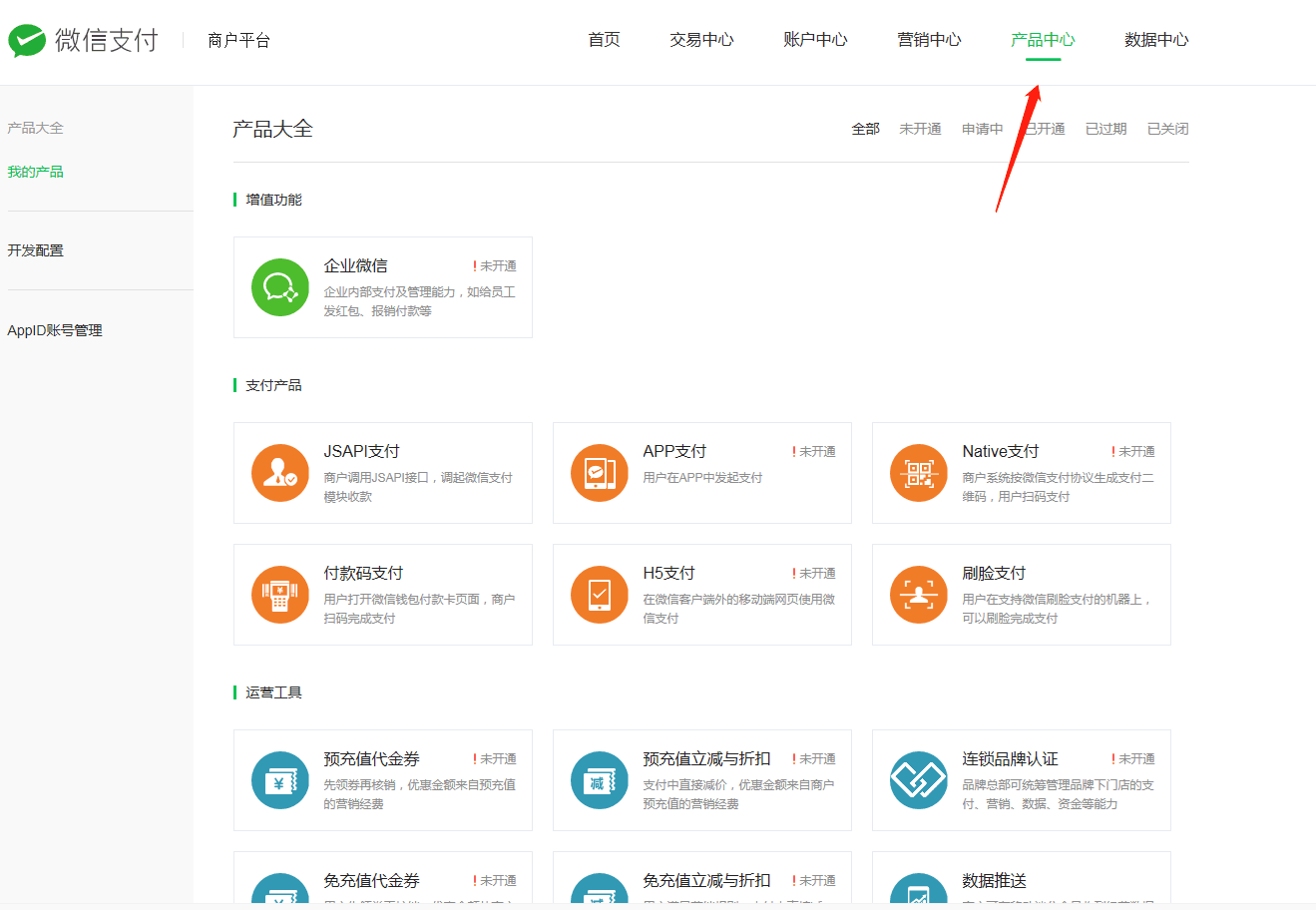
Task: Filter products by 已关闭
Action: (1168, 129)
